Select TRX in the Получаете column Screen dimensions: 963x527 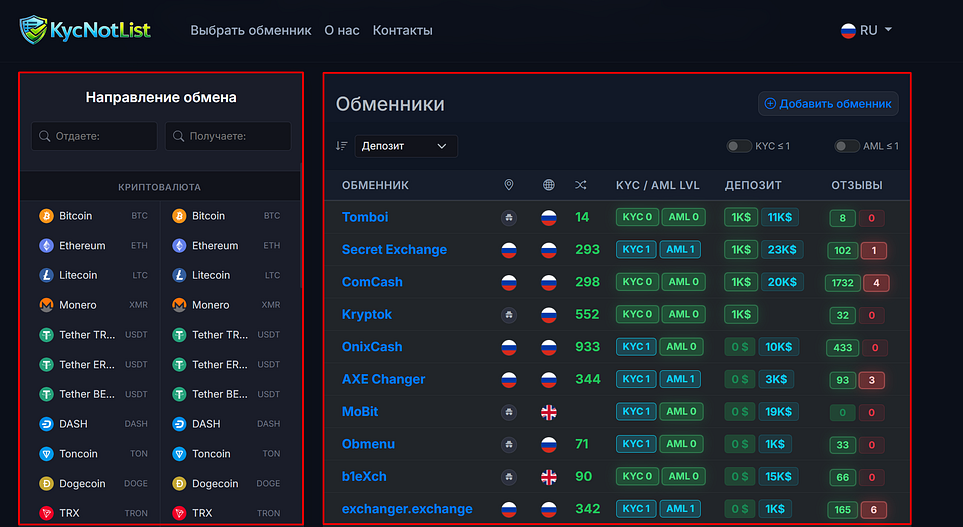click(x=226, y=513)
